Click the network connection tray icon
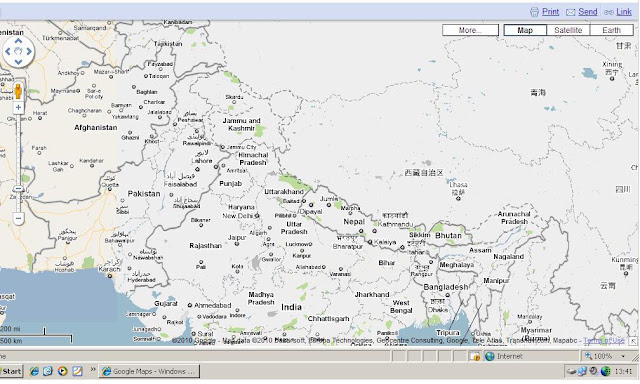Viewport: 640px width, 384px height. click(582, 371)
